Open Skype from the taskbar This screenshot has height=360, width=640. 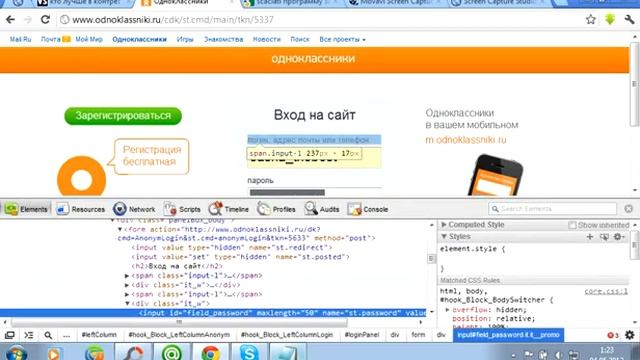coord(249,353)
